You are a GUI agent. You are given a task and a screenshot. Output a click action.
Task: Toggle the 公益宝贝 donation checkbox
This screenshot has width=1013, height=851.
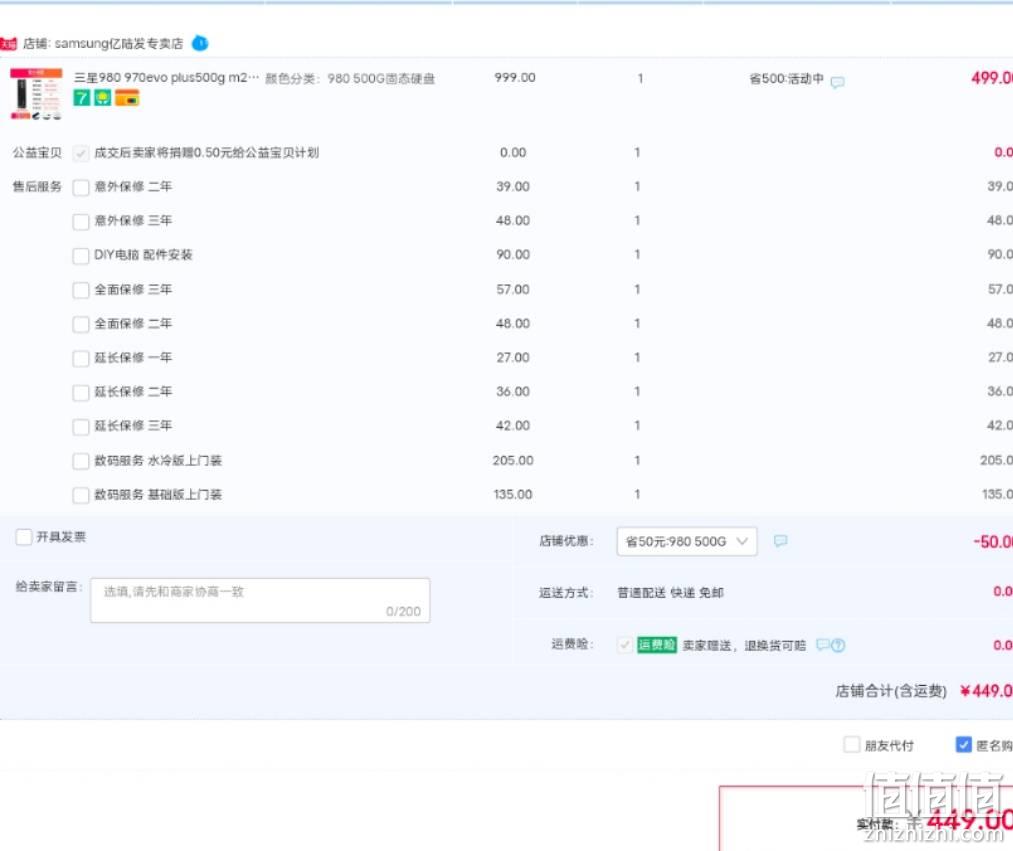[81, 153]
